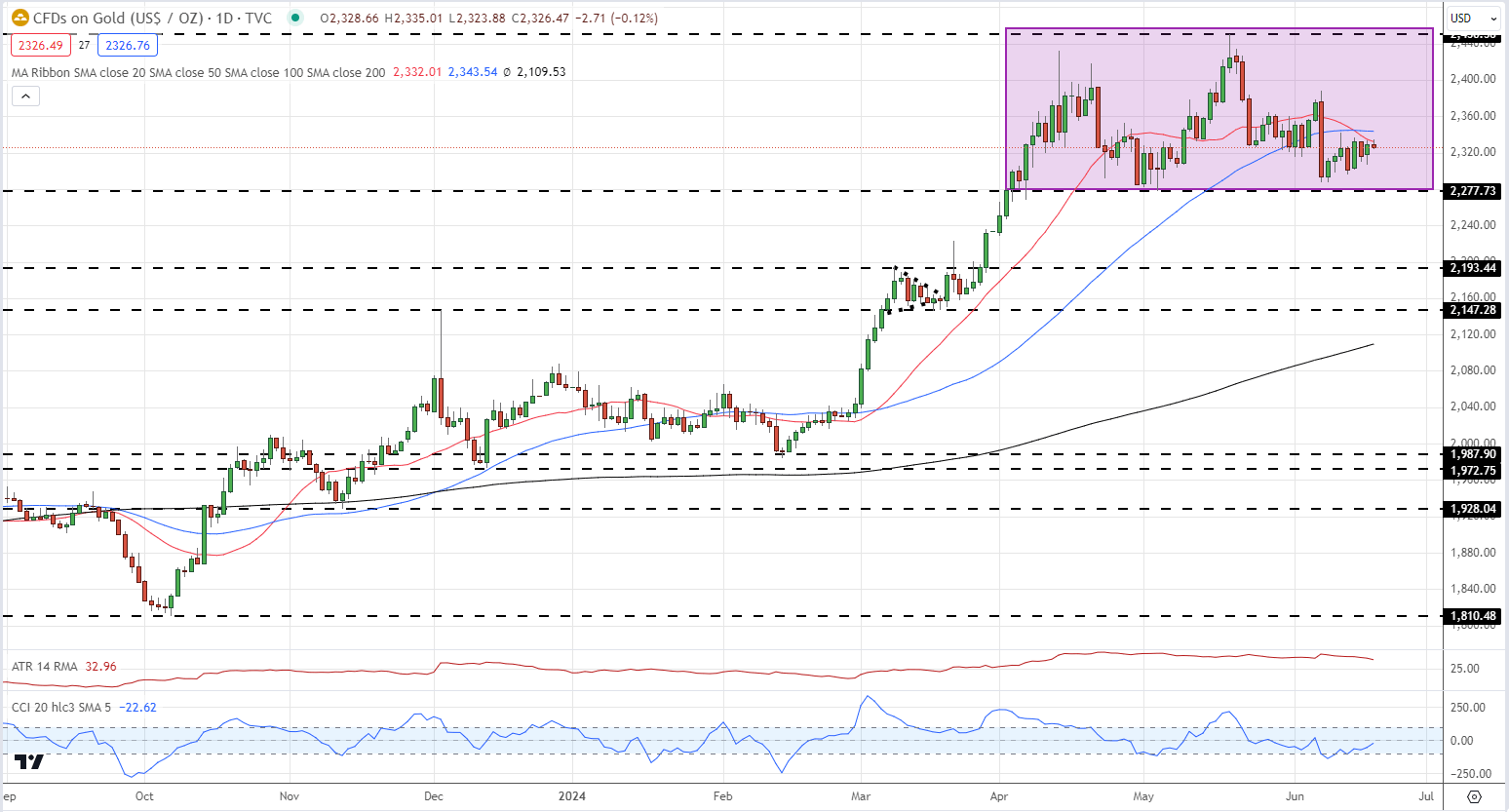Open the USD currency dropdown
The image size is (1509, 812).
(1473, 18)
